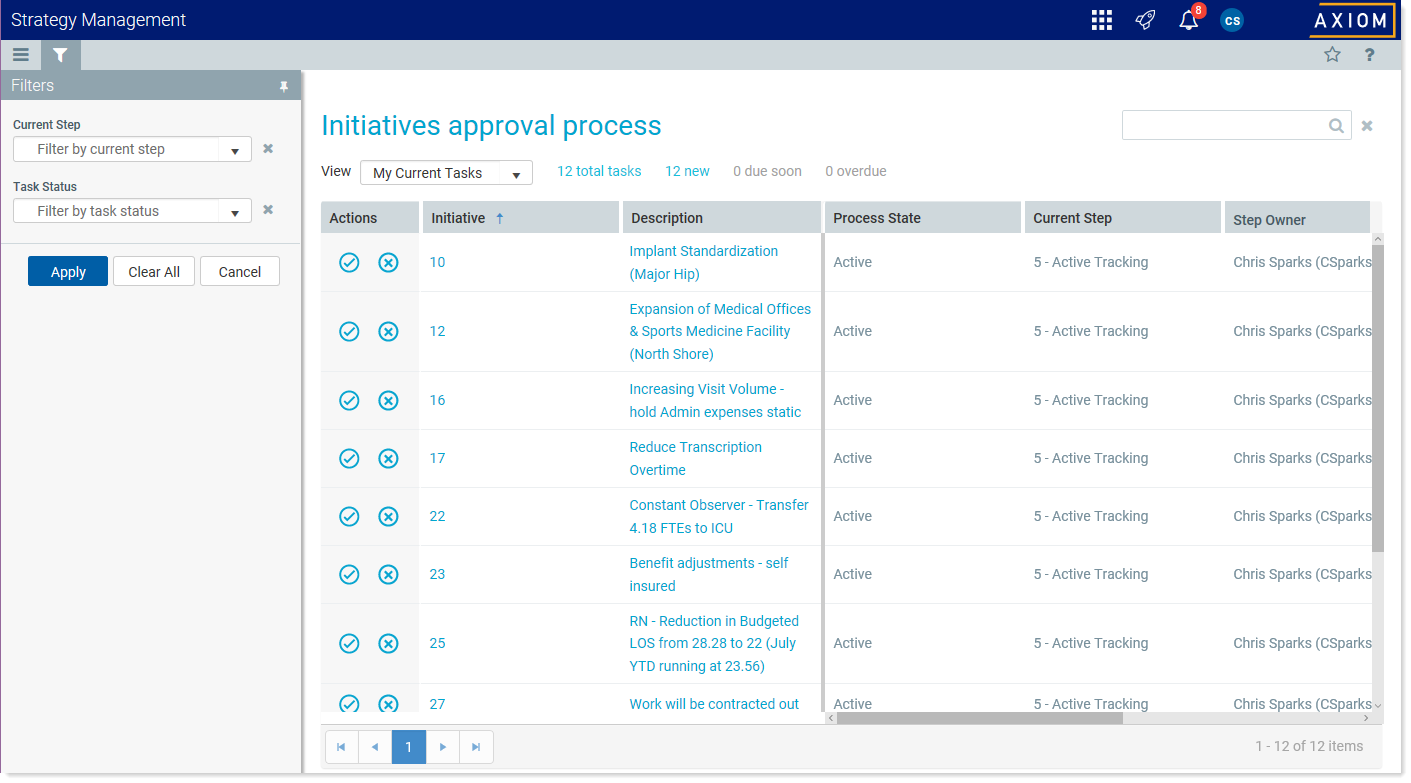The height and width of the screenshot is (783, 1411).
Task: Toggle the filter funnel panel icon
Action: (60, 55)
